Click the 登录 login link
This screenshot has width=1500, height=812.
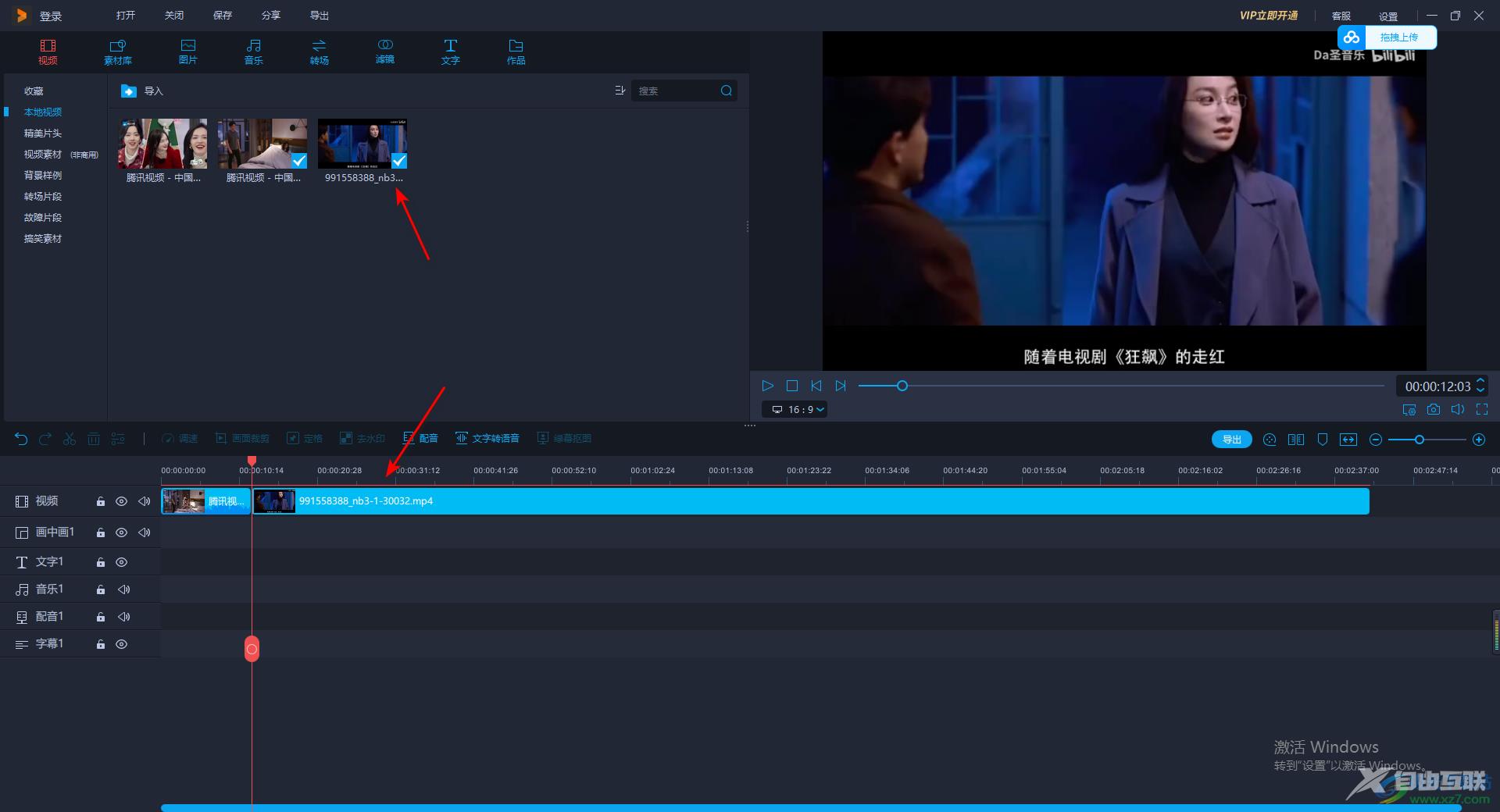51,16
